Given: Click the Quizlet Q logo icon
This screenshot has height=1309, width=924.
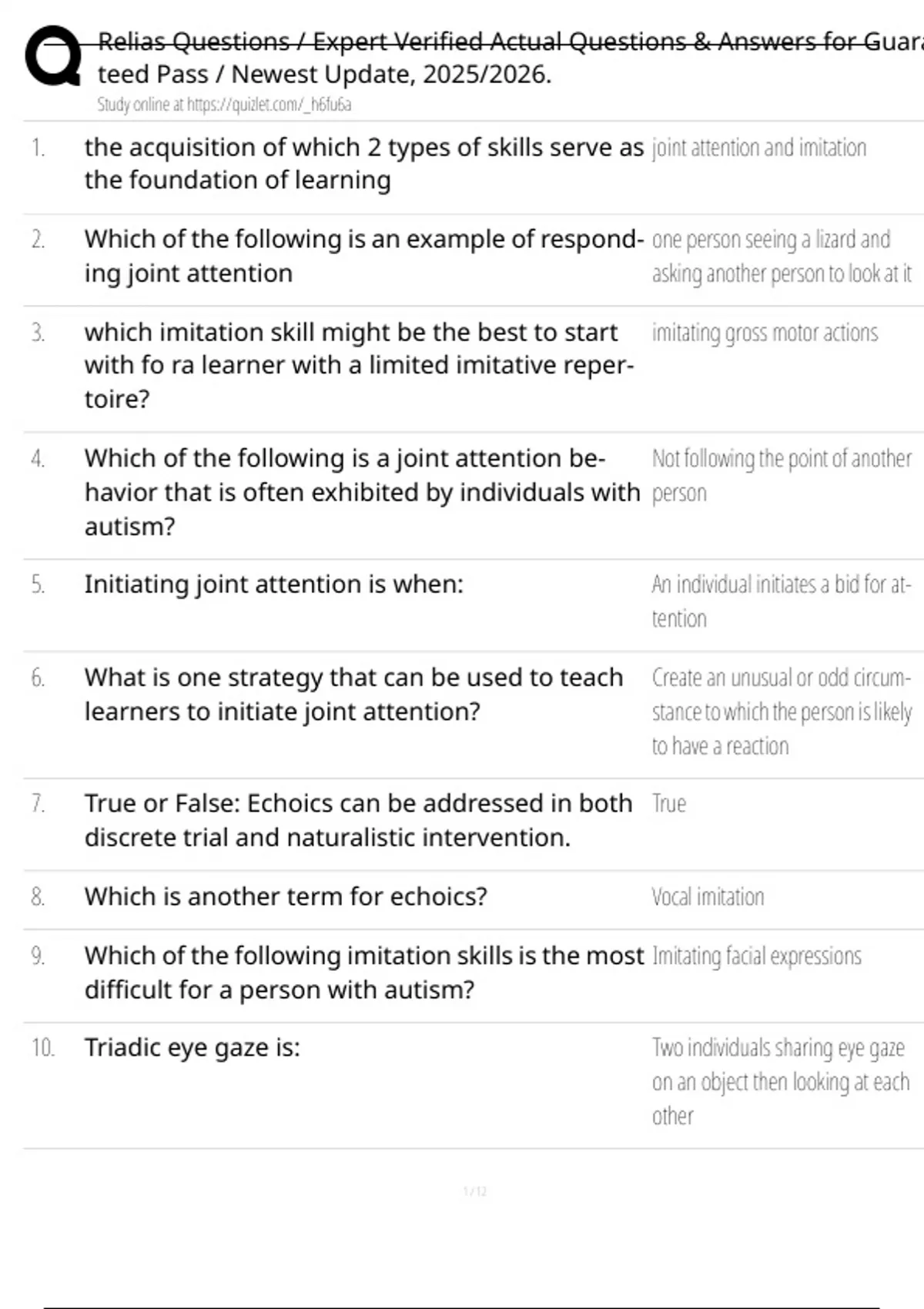Looking at the screenshot, I should tap(52, 55).
